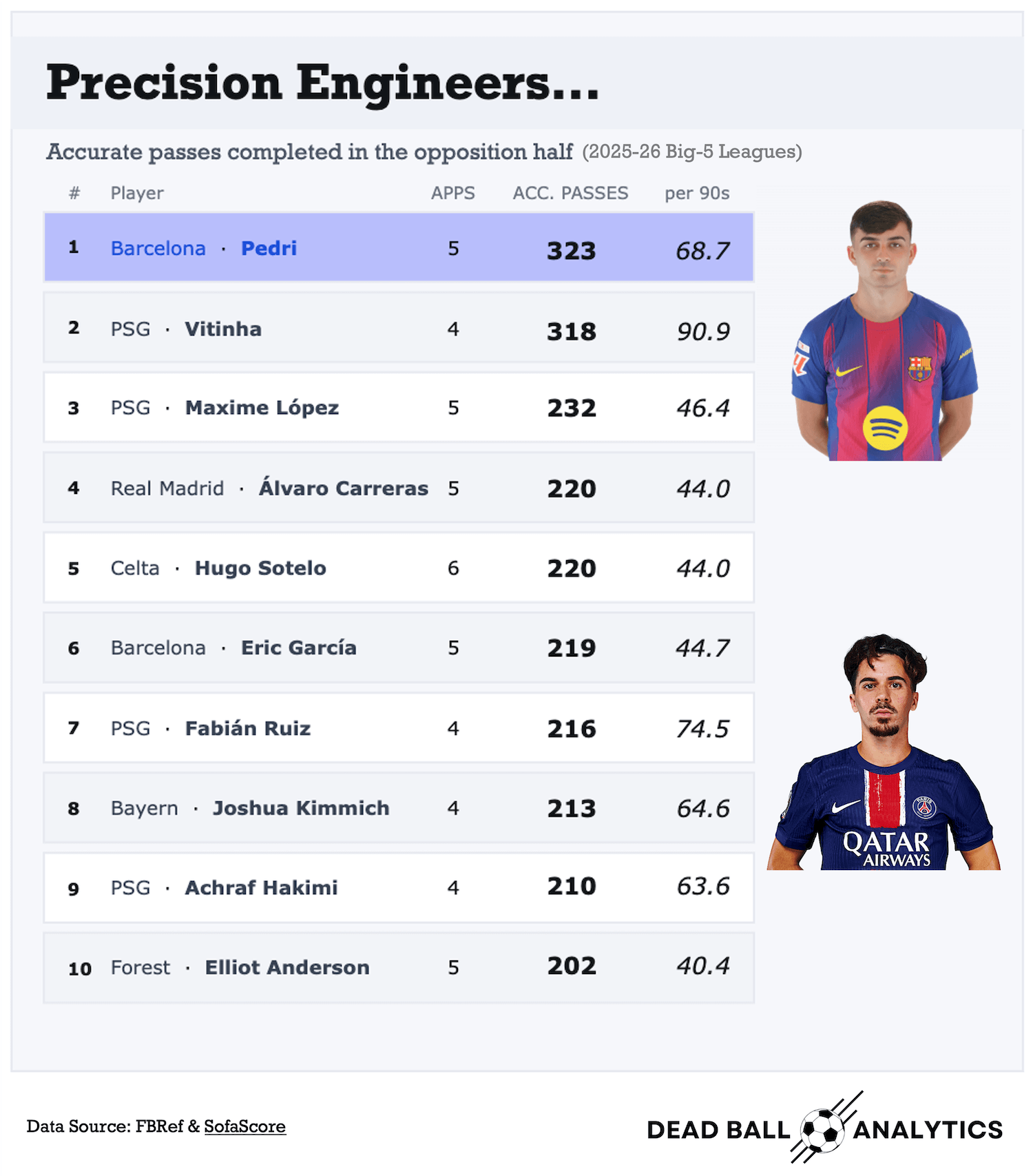Viewport: 1033px width, 1176px height.
Task: Click the Dead Ball Analytics brand text
Action: coord(824,1130)
